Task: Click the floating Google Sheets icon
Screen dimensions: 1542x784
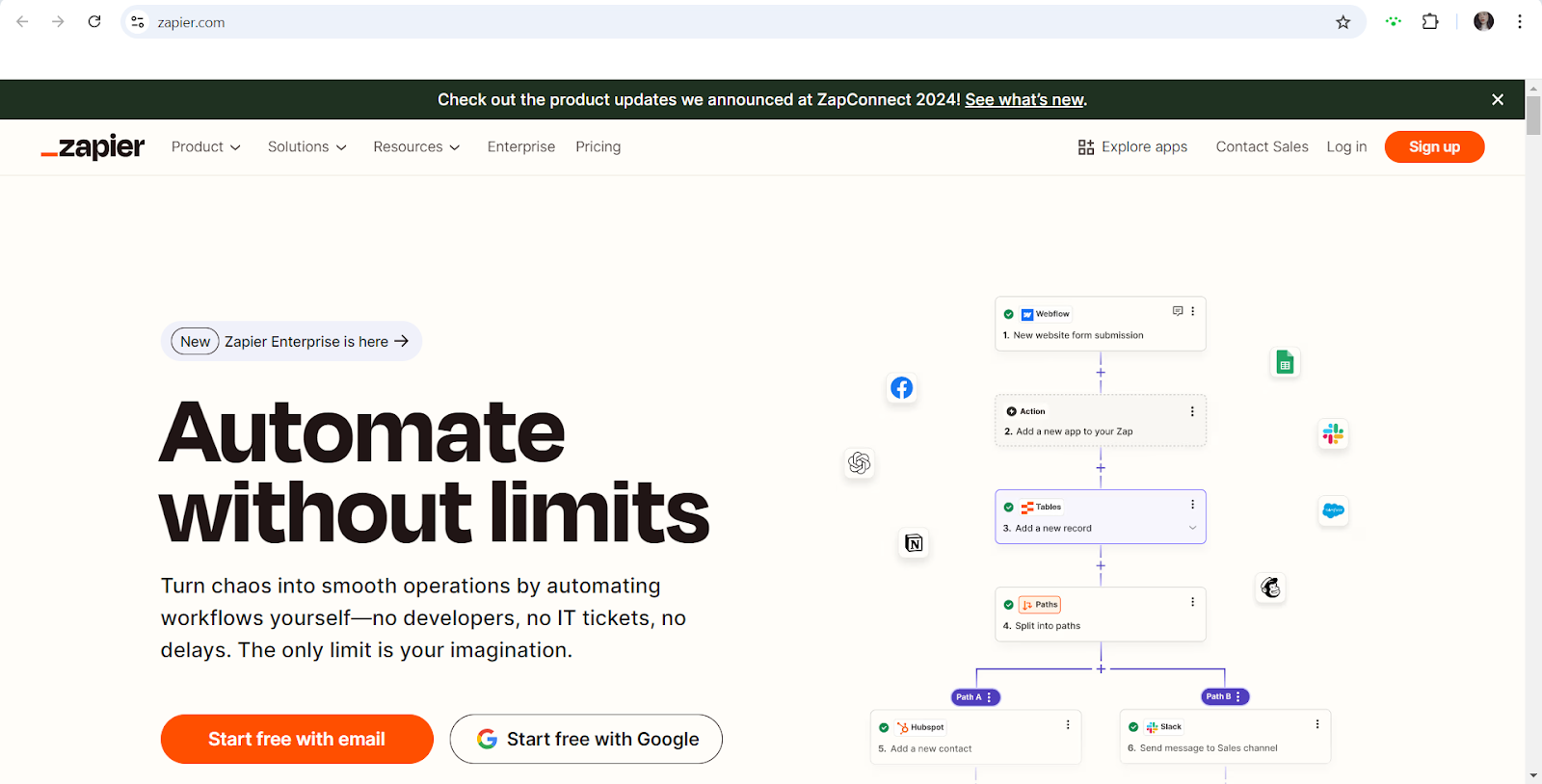Action: 1285,362
